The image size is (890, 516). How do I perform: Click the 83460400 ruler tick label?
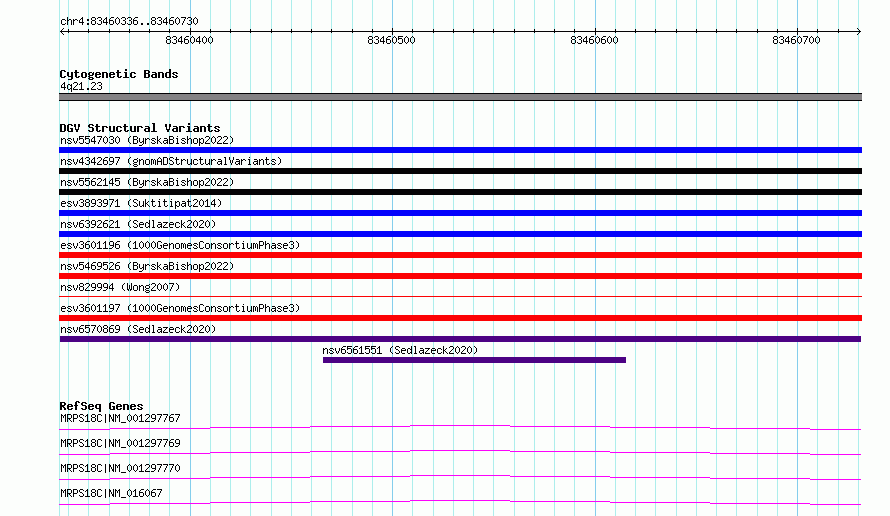pos(189,40)
